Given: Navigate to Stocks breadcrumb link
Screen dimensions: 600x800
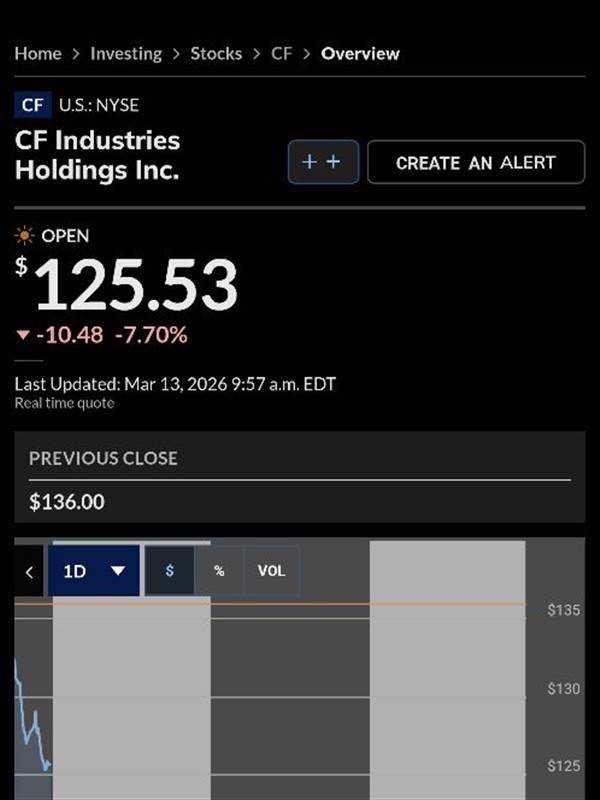Looking at the screenshot, I should click(216, 54).
